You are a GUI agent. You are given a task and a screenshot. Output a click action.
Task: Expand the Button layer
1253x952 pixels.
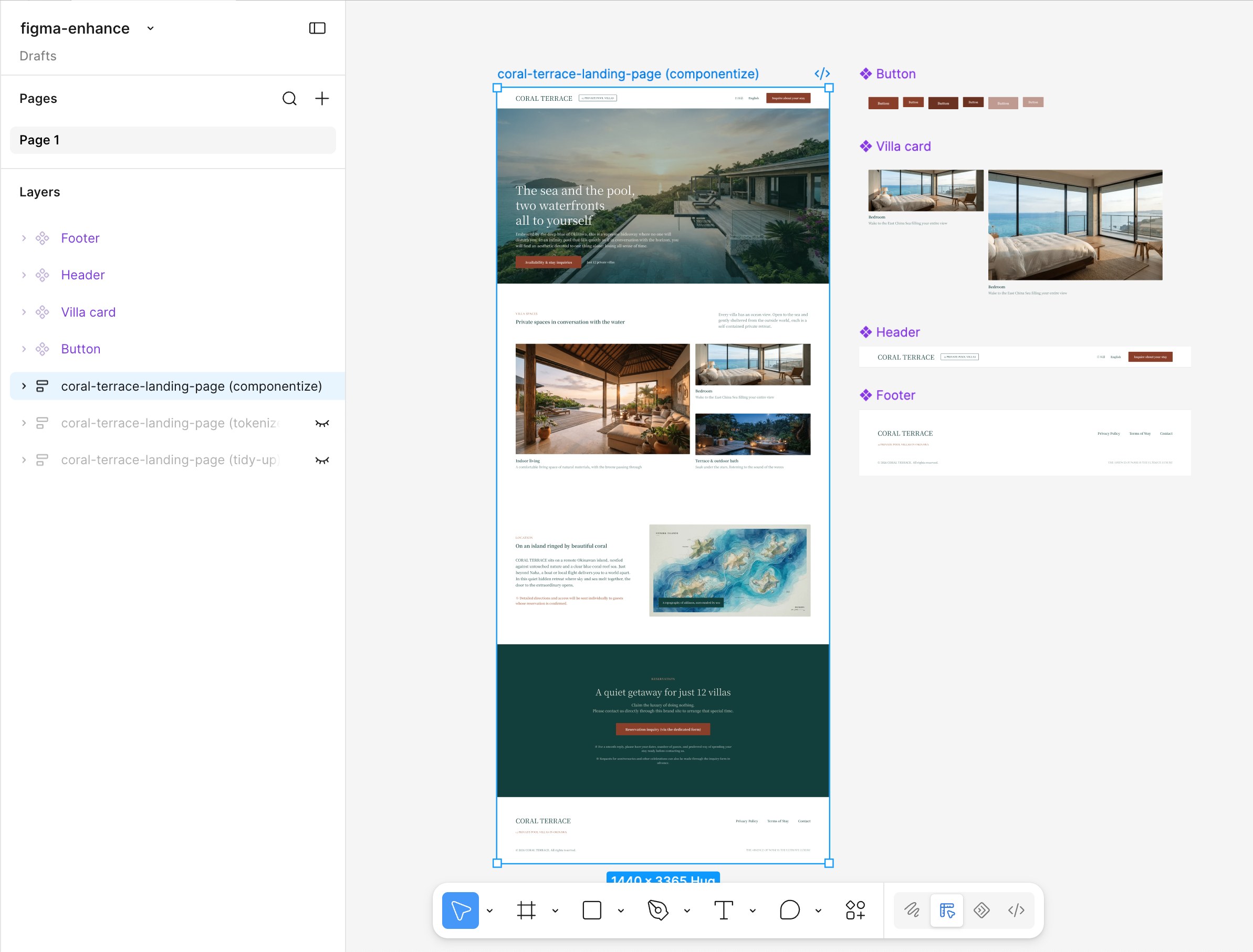pos(24,349)
